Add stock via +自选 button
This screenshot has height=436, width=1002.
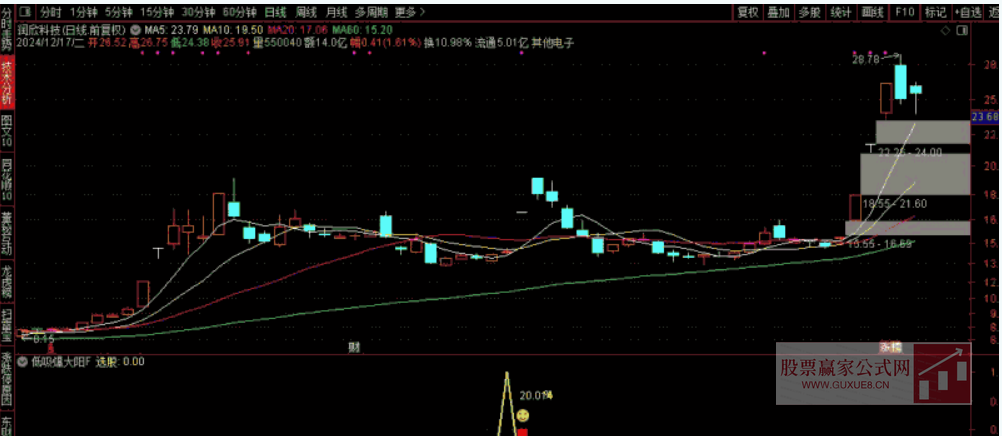(967, 12)
